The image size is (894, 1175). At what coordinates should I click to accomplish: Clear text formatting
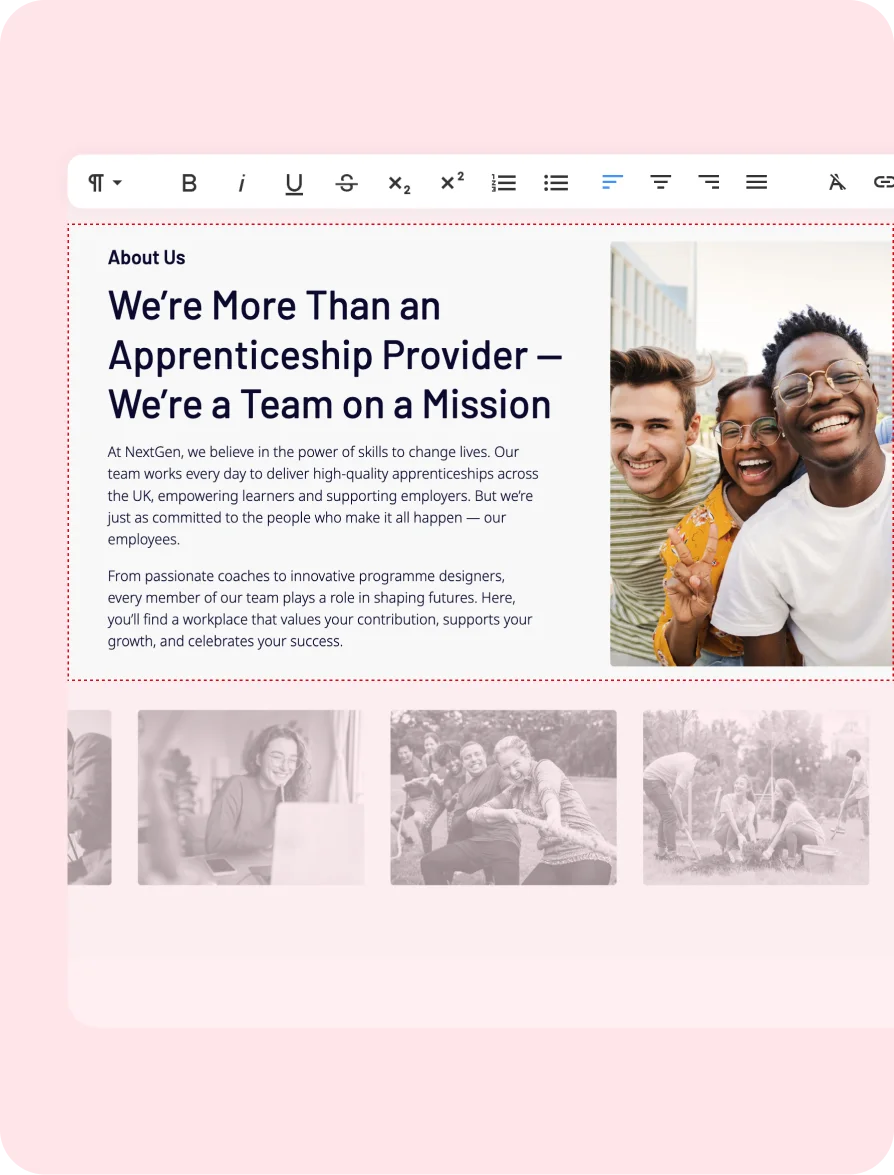click(836, 182)
